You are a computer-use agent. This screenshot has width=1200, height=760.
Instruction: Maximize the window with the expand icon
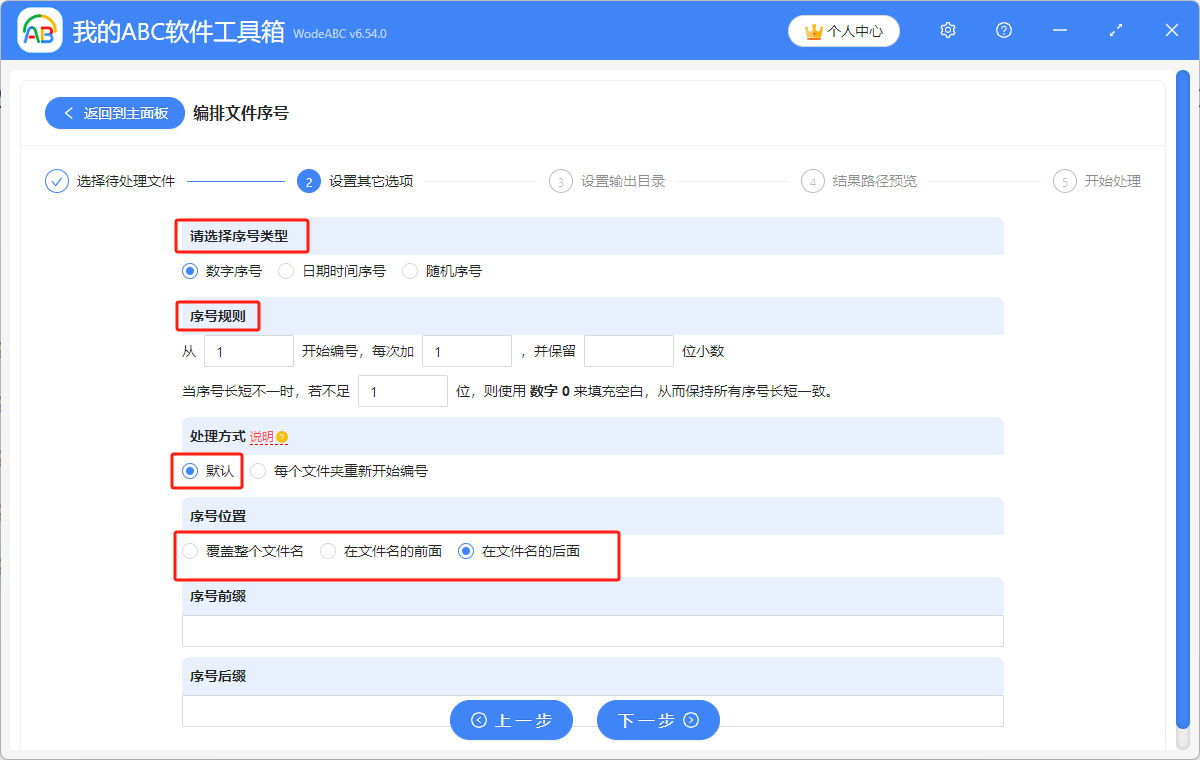1116,31
